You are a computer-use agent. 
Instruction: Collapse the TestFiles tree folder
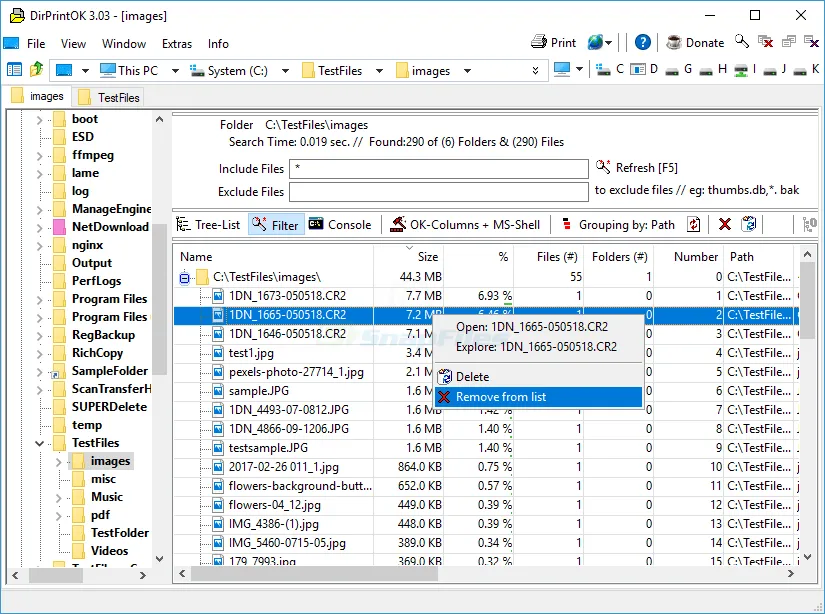click(x=39, y=443)
